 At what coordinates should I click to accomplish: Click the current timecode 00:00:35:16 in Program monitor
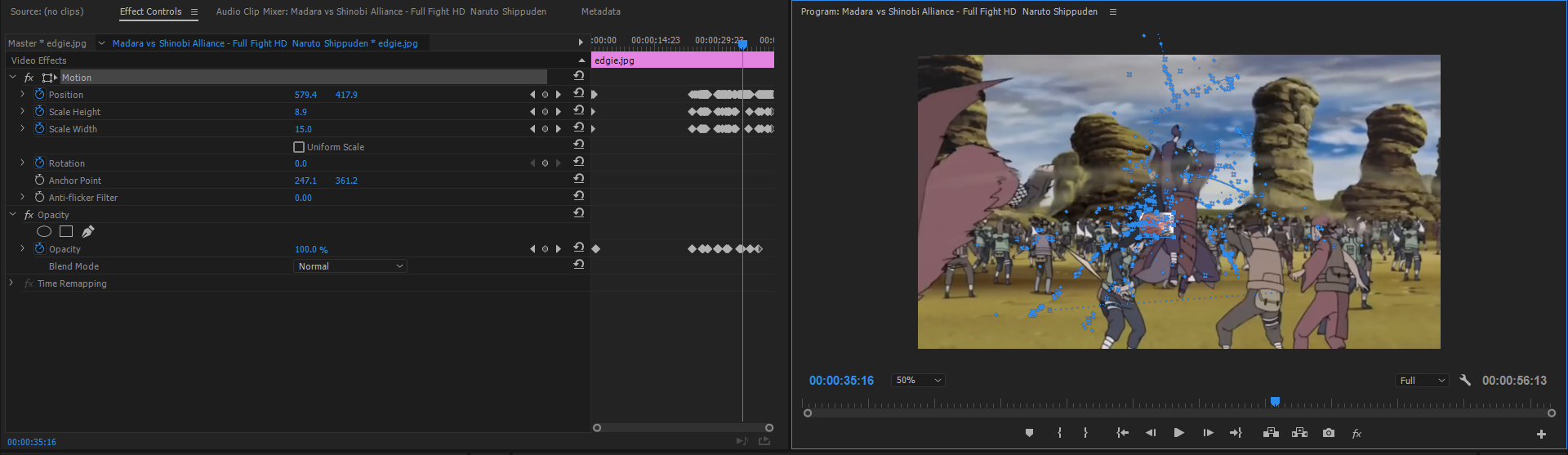pos(841,381)
